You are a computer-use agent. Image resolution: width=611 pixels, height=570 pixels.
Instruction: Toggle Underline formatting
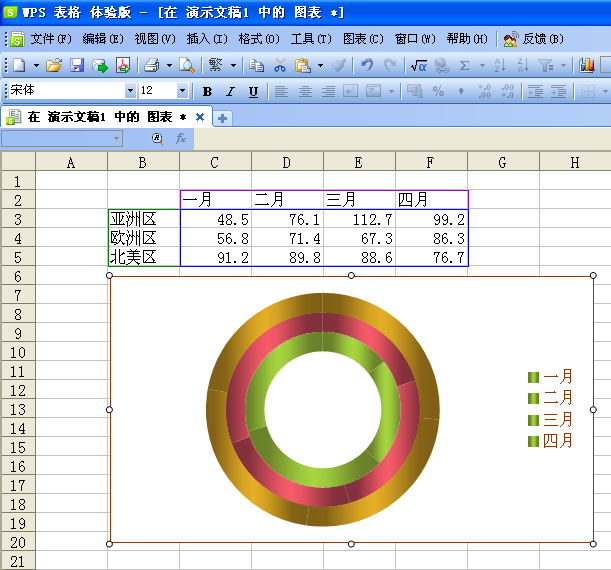pos(253,91)
